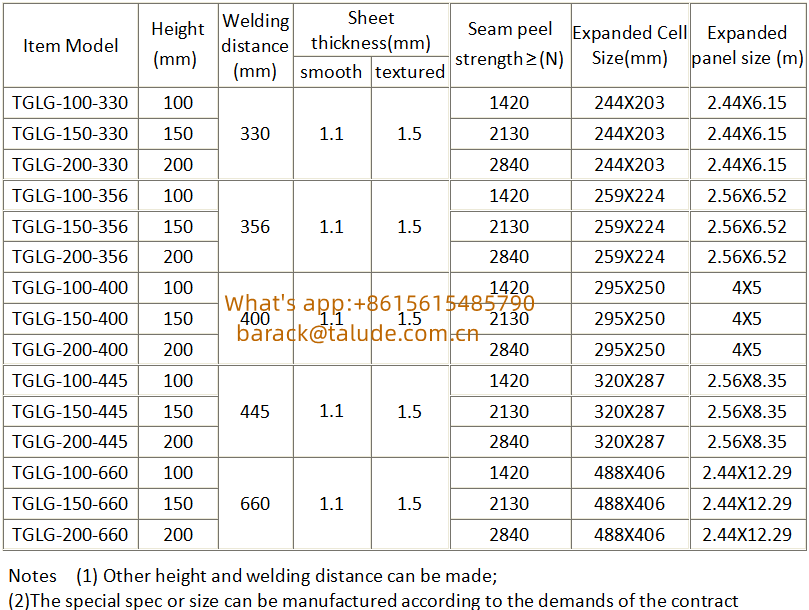Viewport: 809px width, 610px height.
Task: Select the Seam peel strength header
Action: pos(510,45)
